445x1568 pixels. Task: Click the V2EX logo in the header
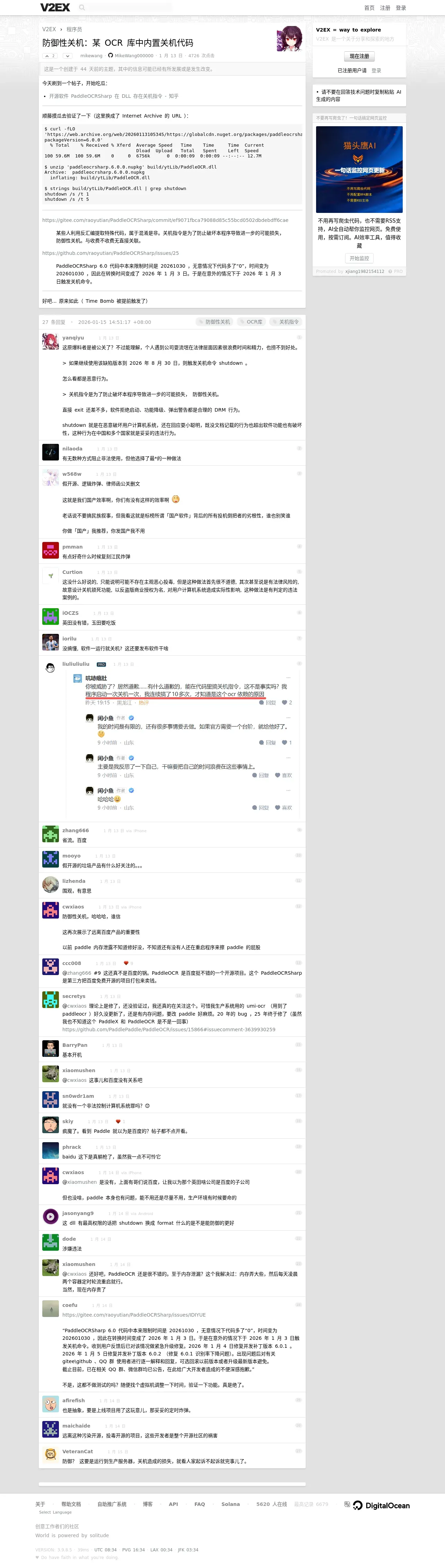55,7
